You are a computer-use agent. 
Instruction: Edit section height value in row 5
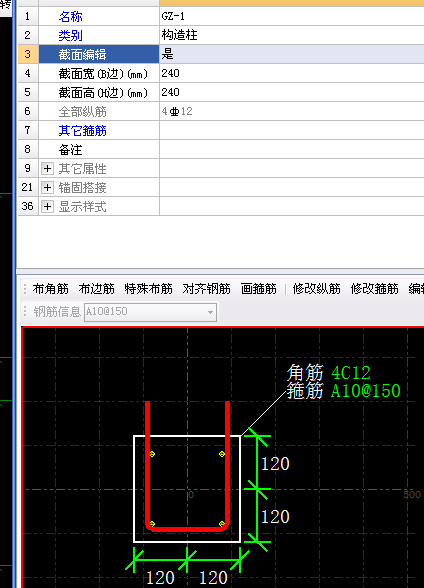[x=292, y=92]
